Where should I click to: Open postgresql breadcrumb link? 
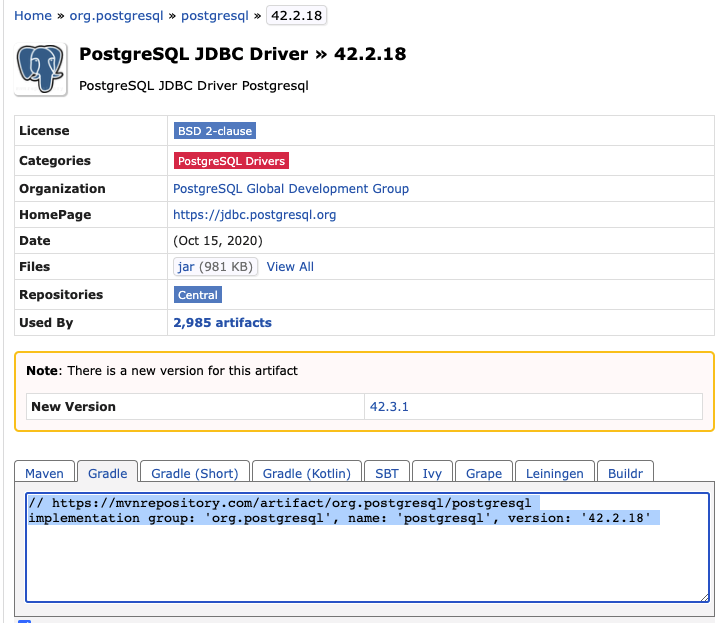(x=215, y=16)
